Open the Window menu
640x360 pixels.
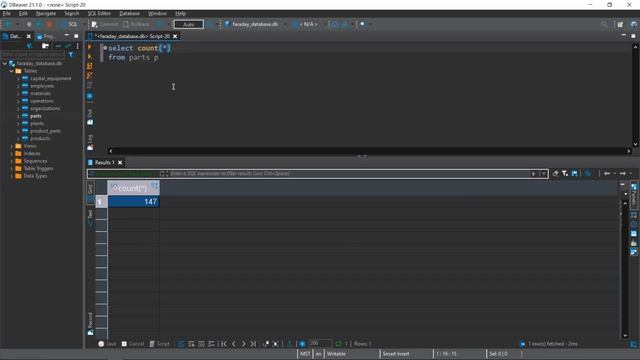click(x=157, y=13)
